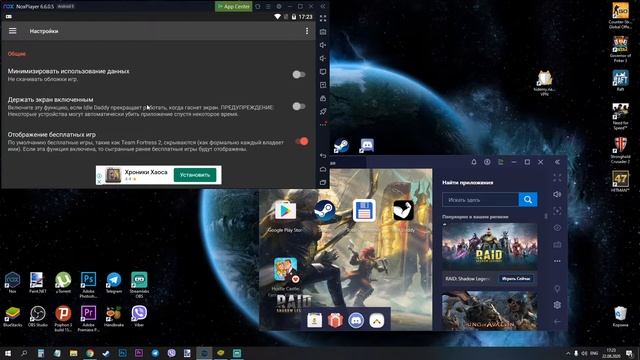Toggle BlueStacks eye icon in sidebar
The image size is (640, 360).
(557, 228)
